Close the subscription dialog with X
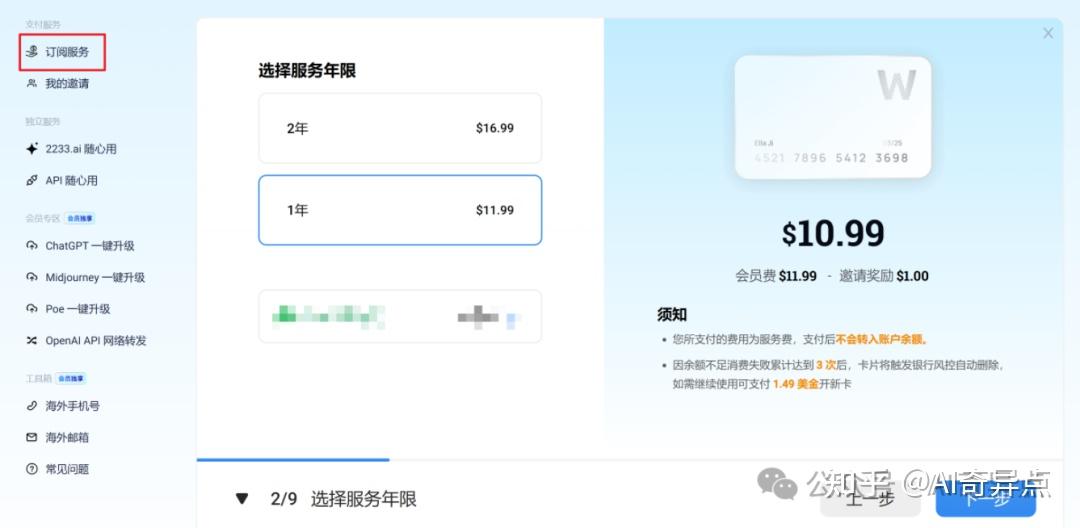 [1048, 33]
